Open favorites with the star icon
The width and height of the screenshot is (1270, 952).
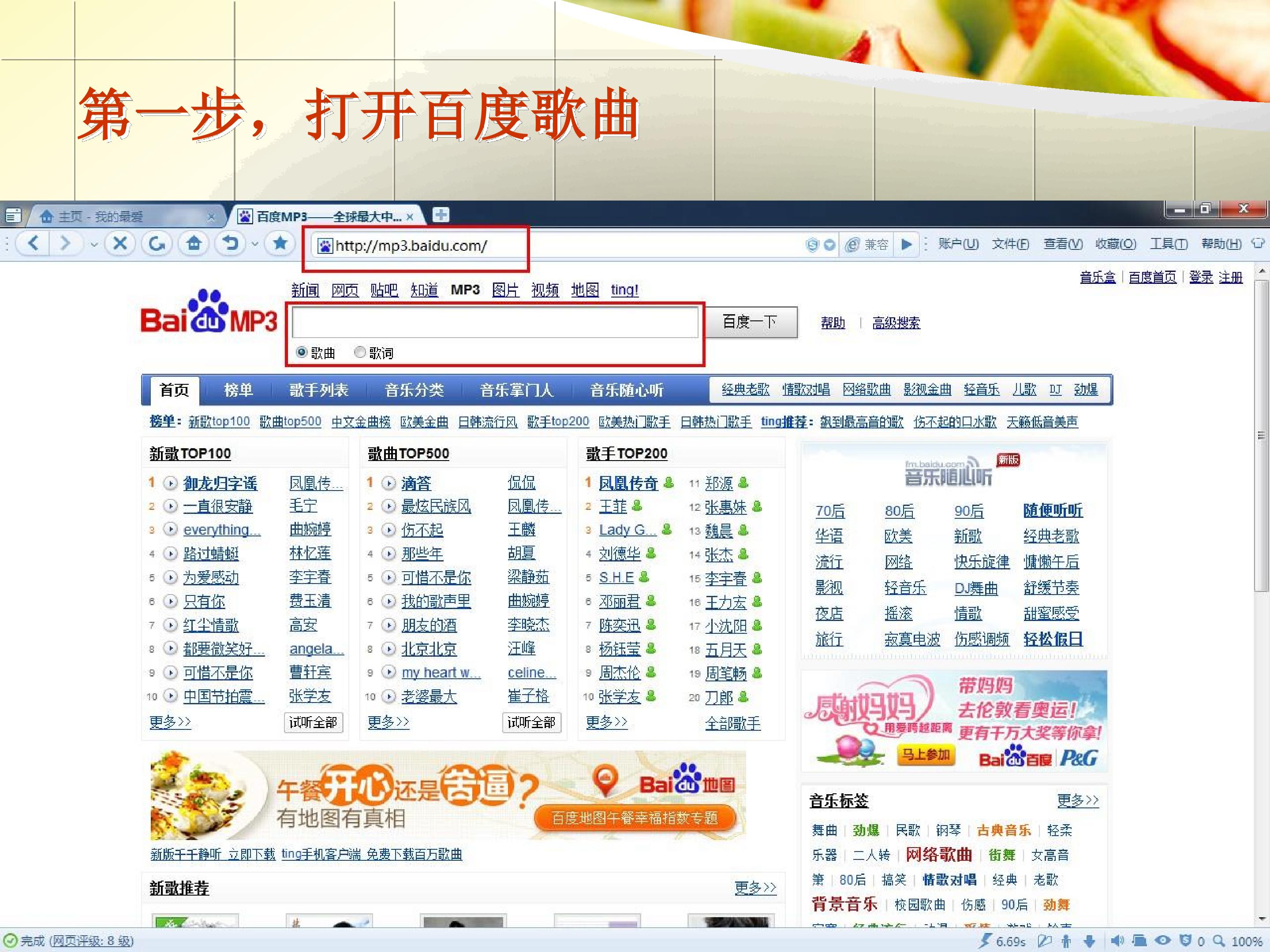[x=280, y=244]
